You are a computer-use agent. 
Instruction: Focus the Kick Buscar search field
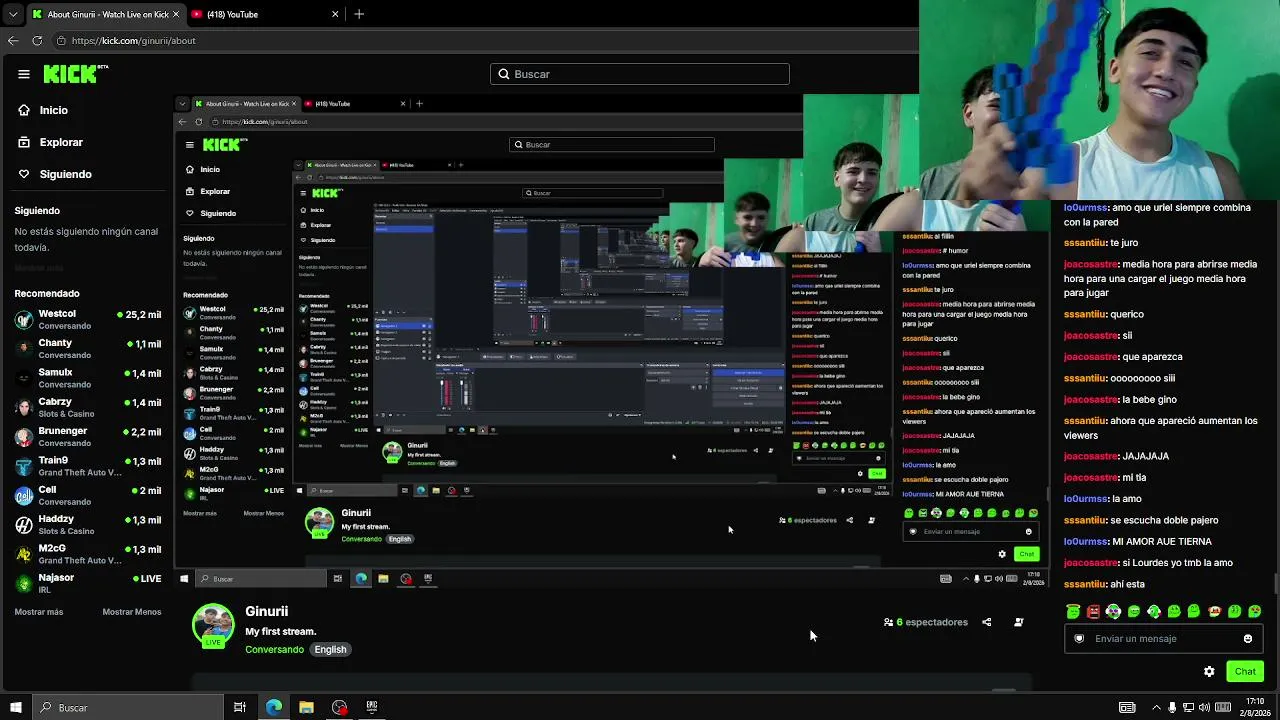(640, 74)
